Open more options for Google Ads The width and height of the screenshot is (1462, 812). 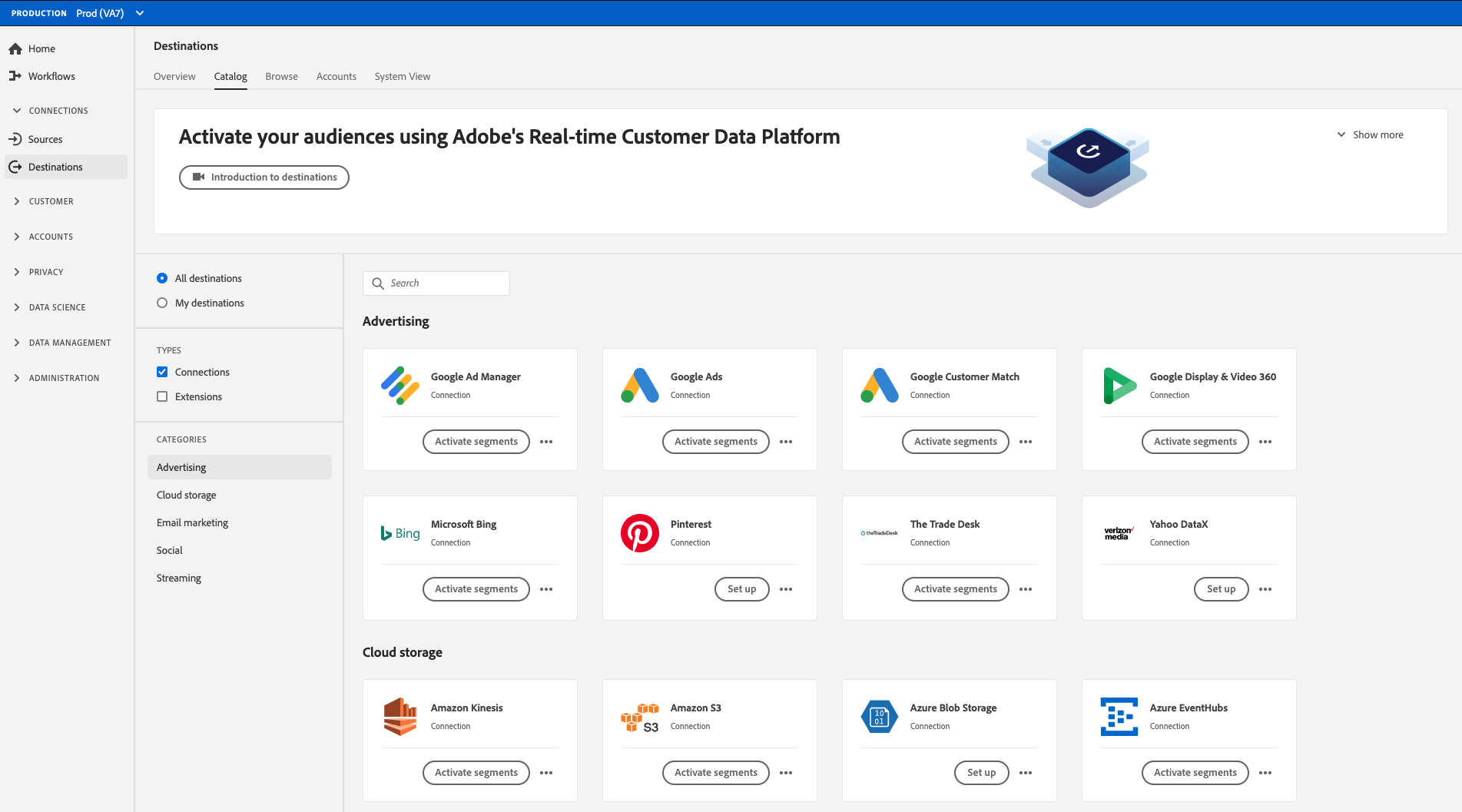tap(786, 442)
